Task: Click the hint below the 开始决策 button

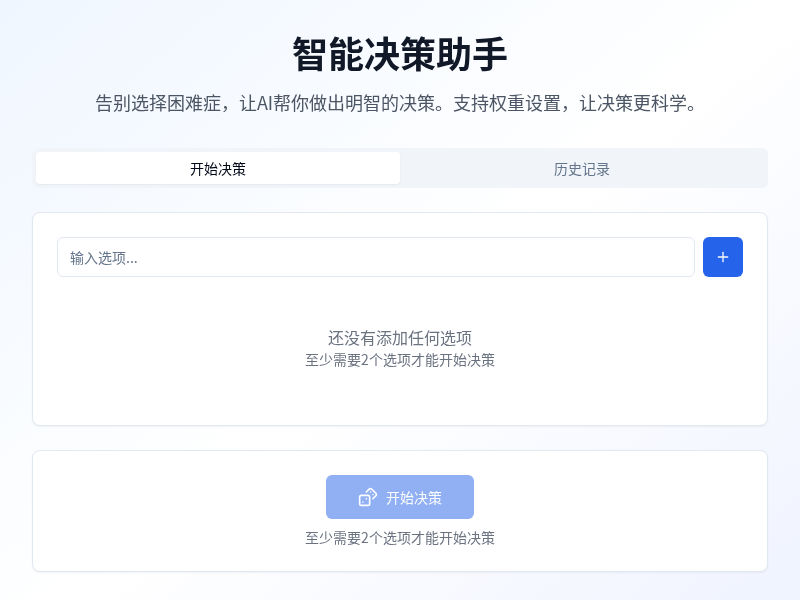Action: pos(400,538)
